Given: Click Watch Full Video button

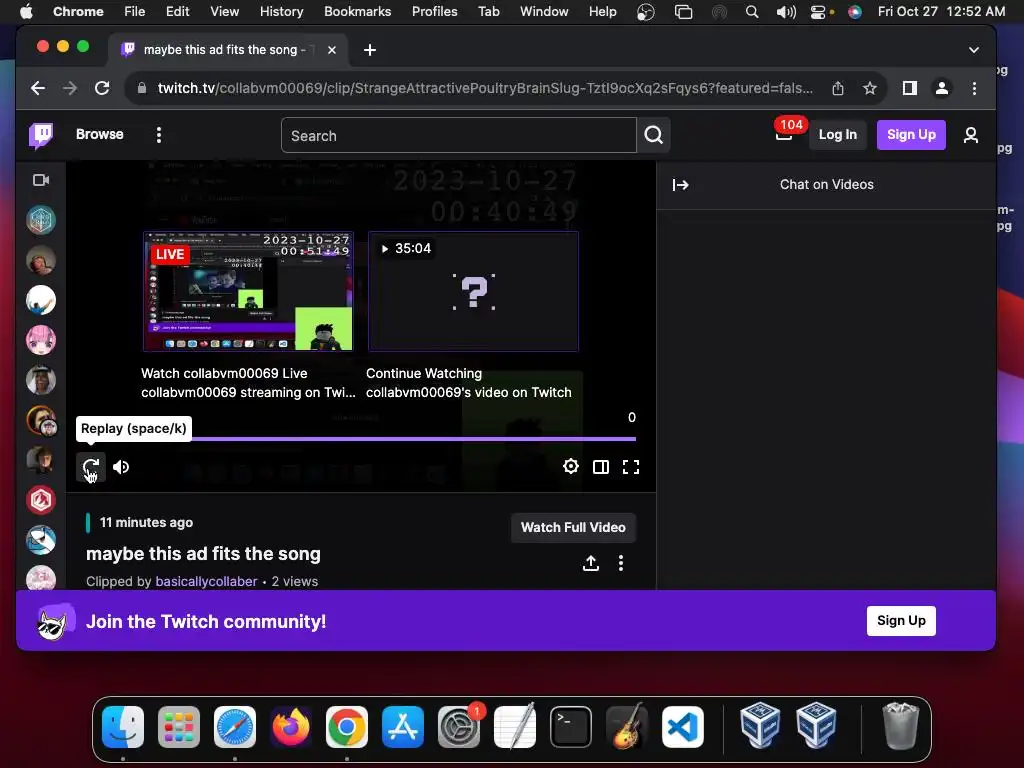Looking at the screenshot, I should coord(573,528).
